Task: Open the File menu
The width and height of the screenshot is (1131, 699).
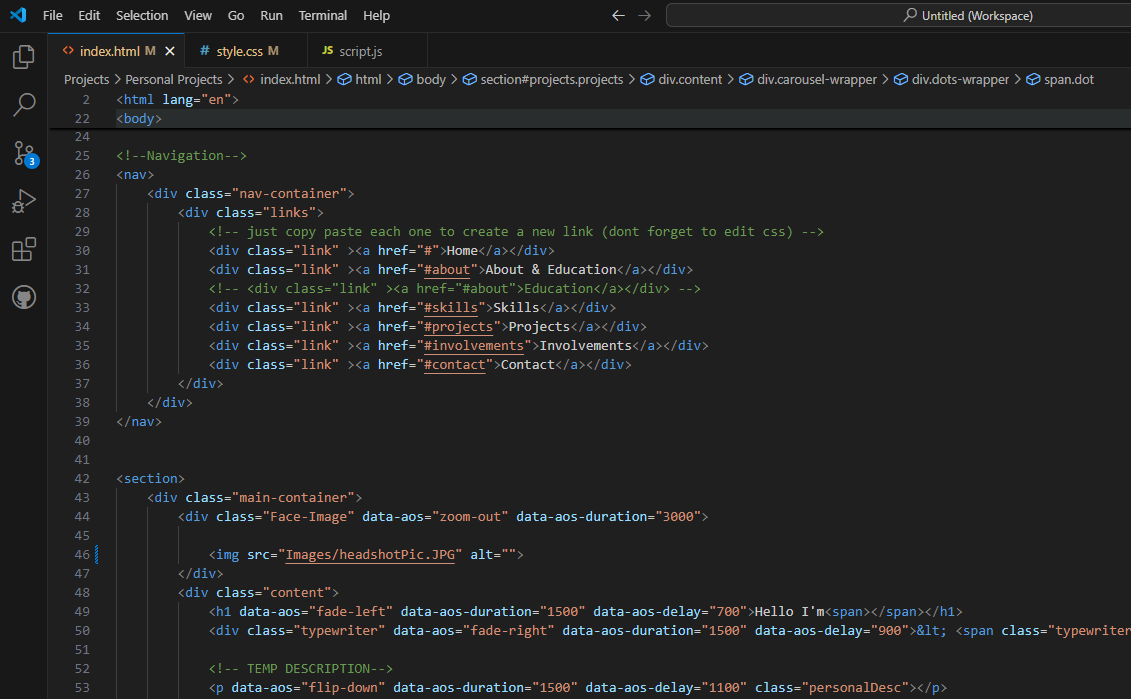Action: [x=53, y=15]
